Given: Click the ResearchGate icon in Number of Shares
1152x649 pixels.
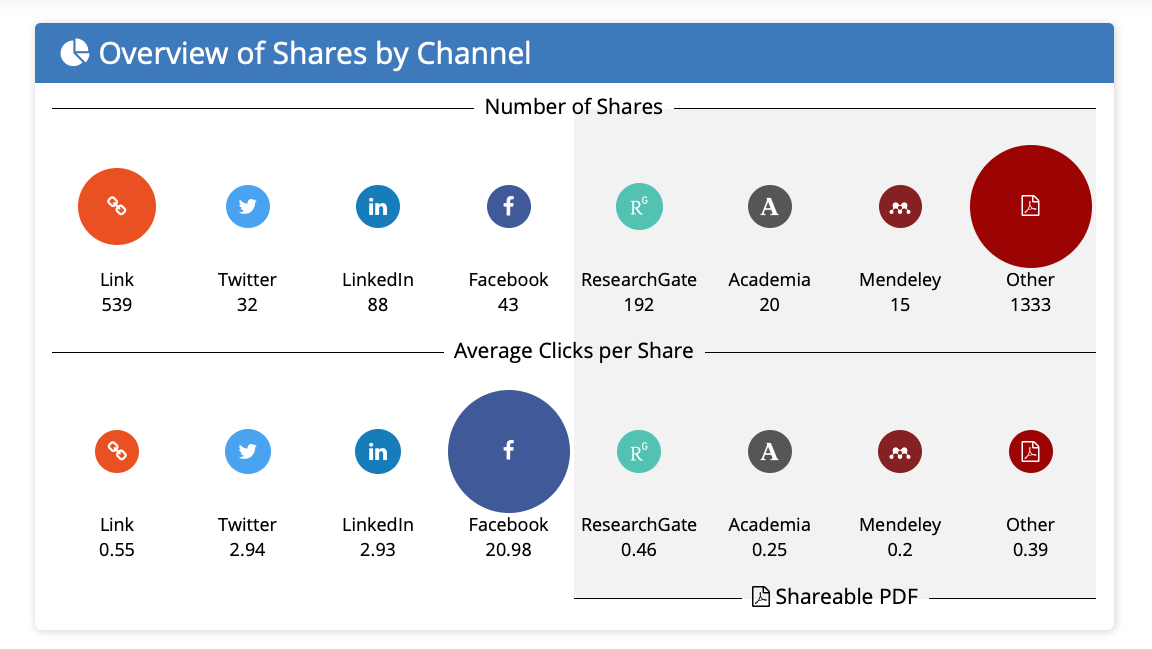Looking at the screenshot, I should click(x=639, y=207).
